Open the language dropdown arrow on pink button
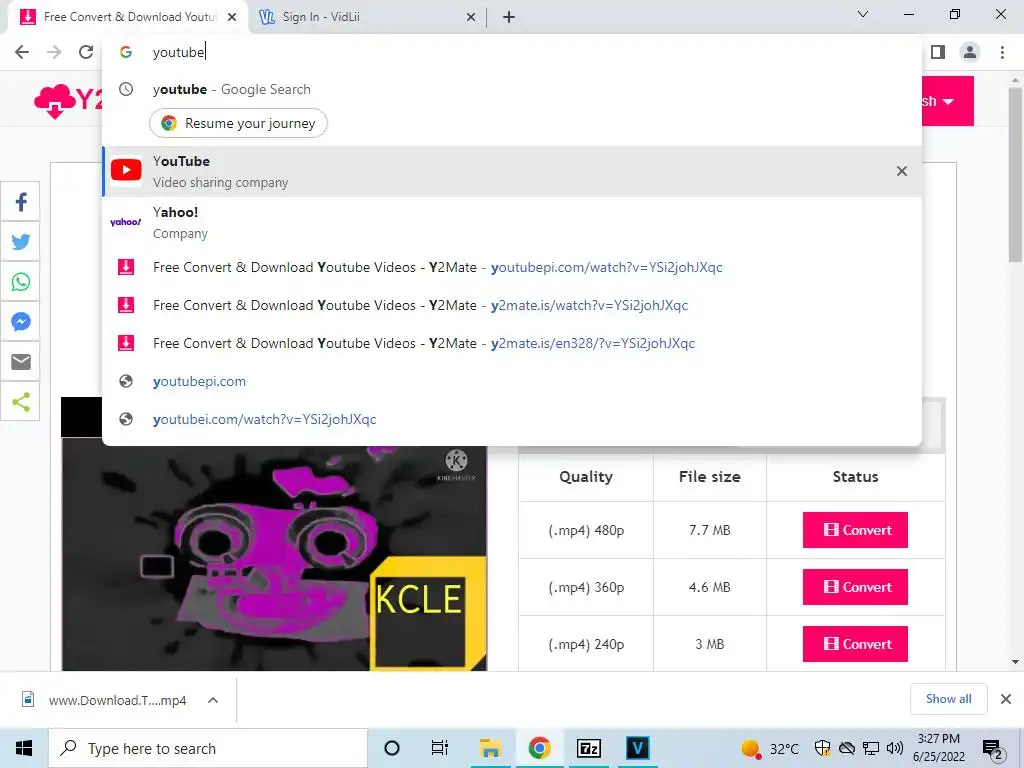The height and width of the screenshot is (768, 1024). [x=948, y=102]
